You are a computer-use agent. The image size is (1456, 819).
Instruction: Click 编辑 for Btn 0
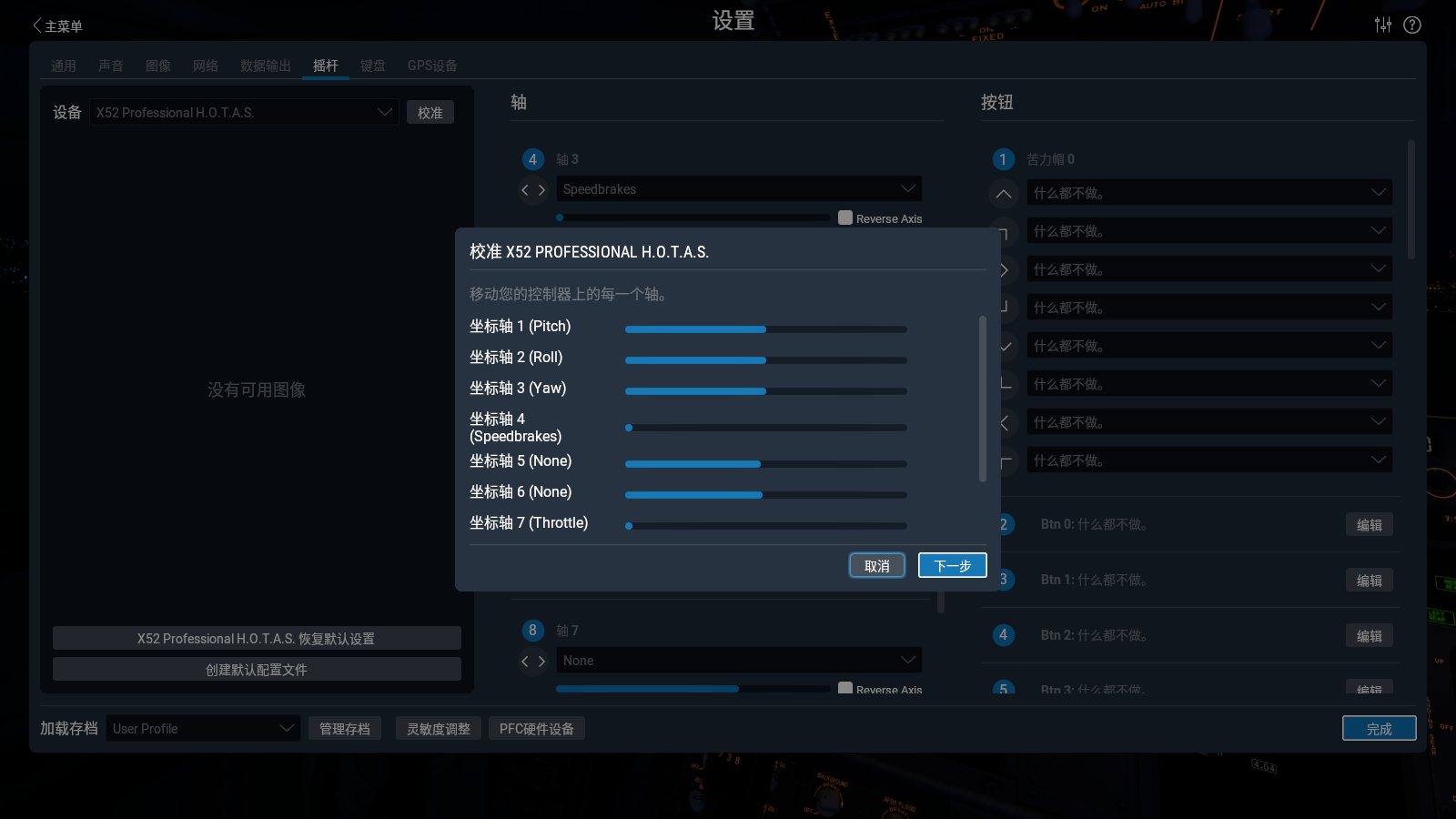click(x=1370, y=524)
